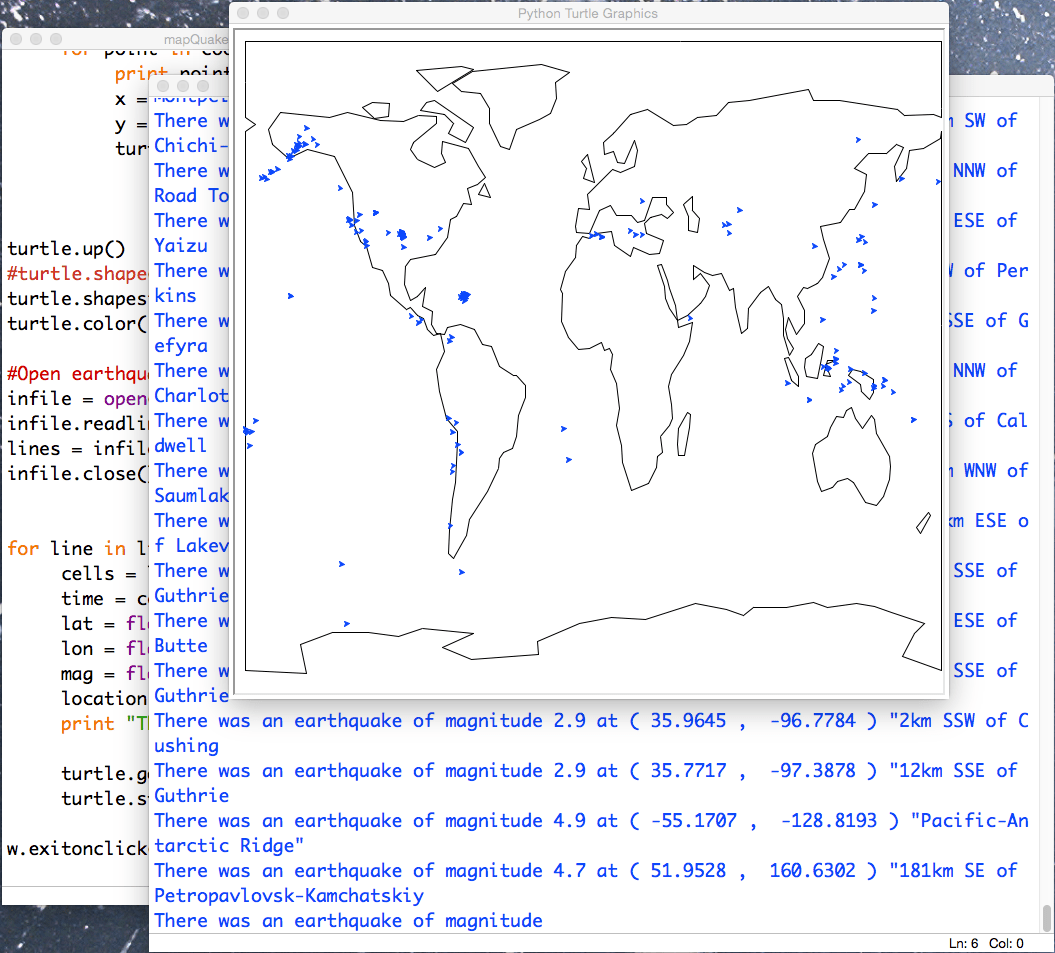Viewport: 1055px width, 953px height.
Task: Close the mapQuake editor window
Action: point(16,39)
